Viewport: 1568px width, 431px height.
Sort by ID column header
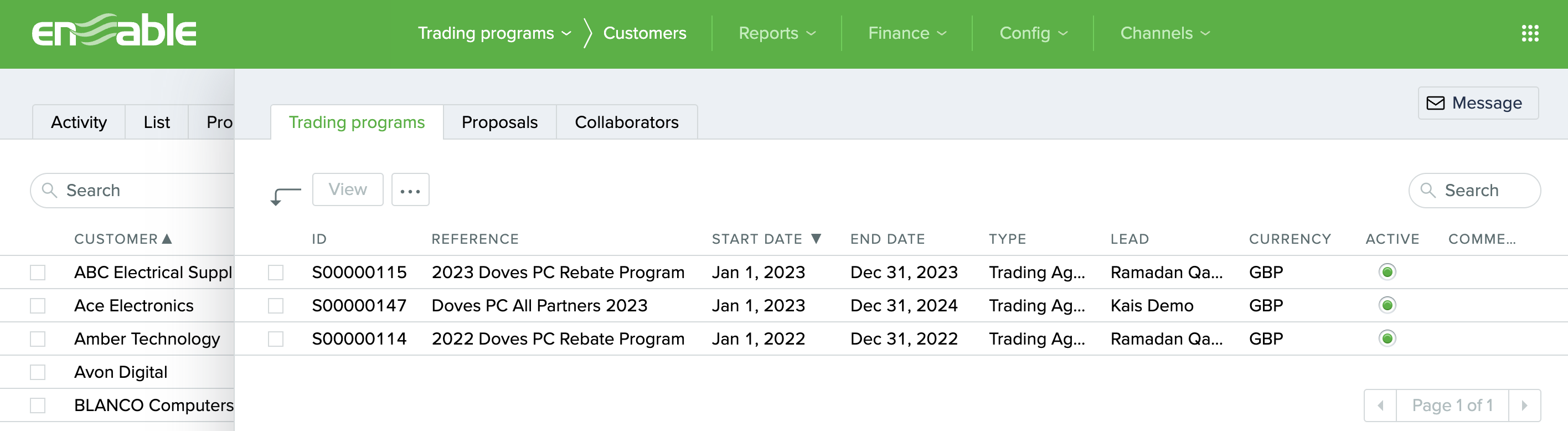click(x=319, y=239)
